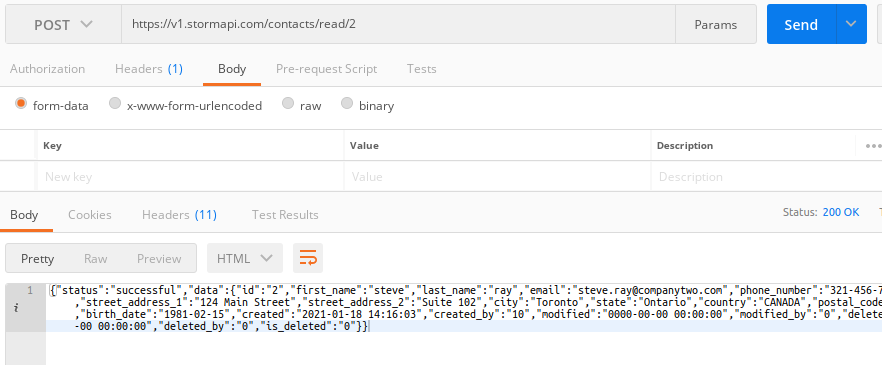Open the Pre-request Script tab
882x365 pixels.
[326, 69]
